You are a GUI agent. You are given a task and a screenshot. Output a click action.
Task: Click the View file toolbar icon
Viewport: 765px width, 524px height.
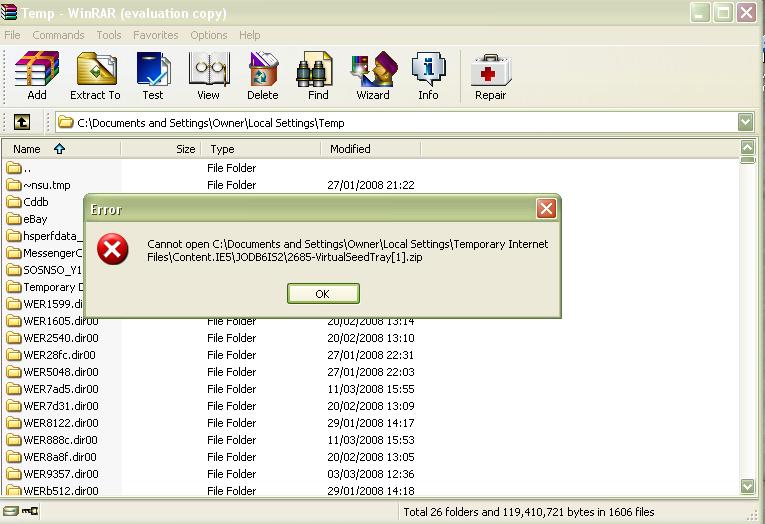209,69
